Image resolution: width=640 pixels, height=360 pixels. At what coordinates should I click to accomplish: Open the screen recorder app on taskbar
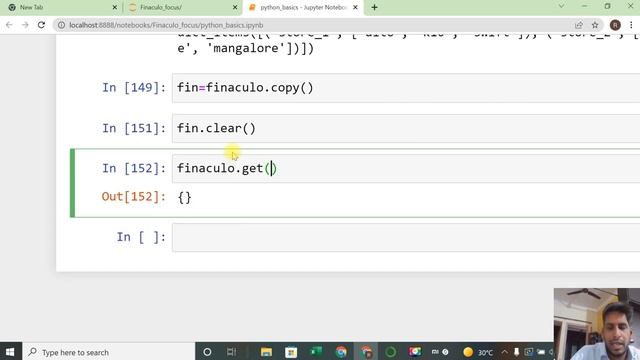415,352
